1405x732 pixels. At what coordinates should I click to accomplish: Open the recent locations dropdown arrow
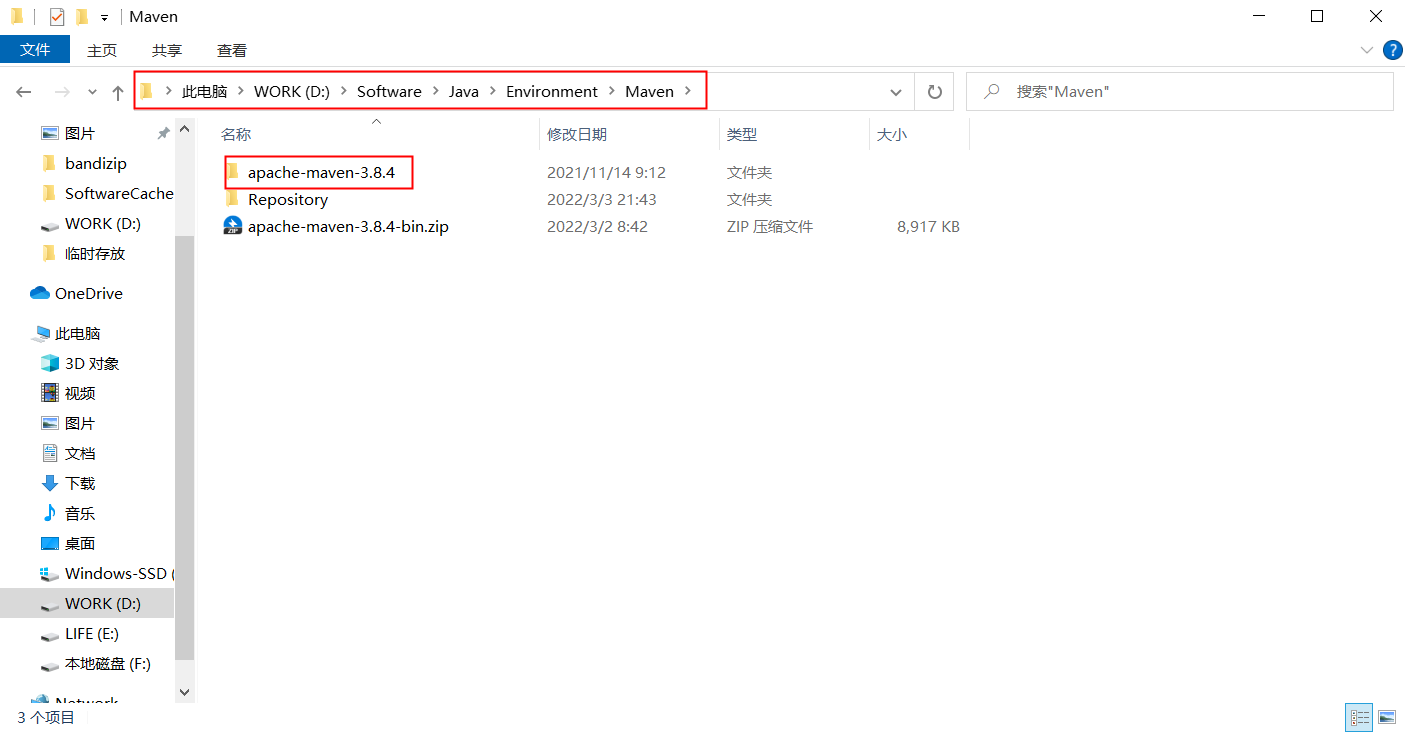pyautogui.click(x=92, y=92)
